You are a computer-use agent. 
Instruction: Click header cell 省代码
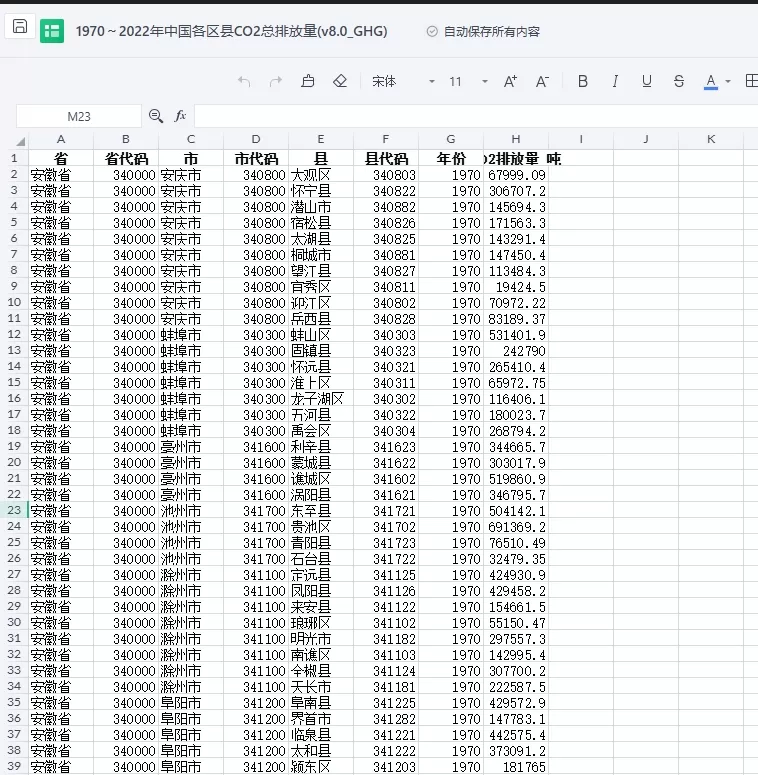tap(126, 159)
